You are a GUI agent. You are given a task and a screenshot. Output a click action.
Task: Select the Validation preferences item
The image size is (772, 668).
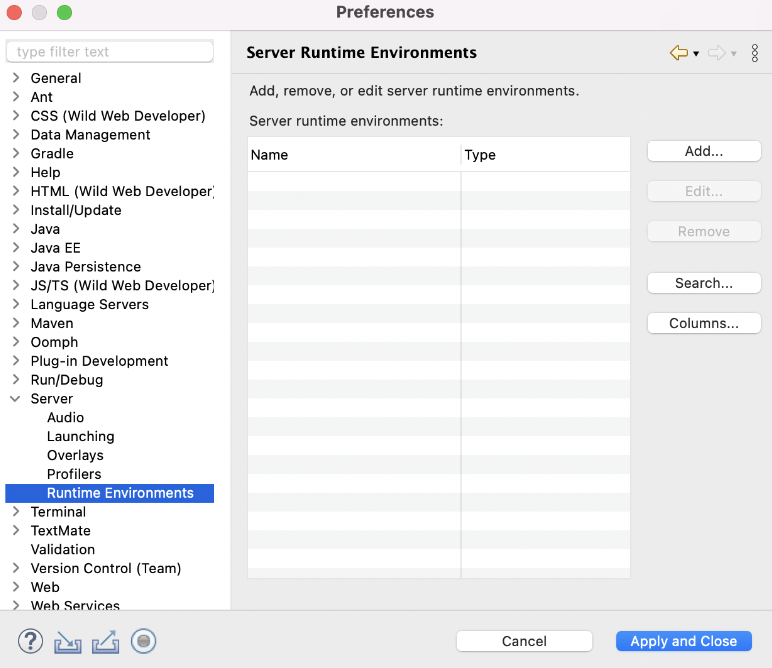63,549
